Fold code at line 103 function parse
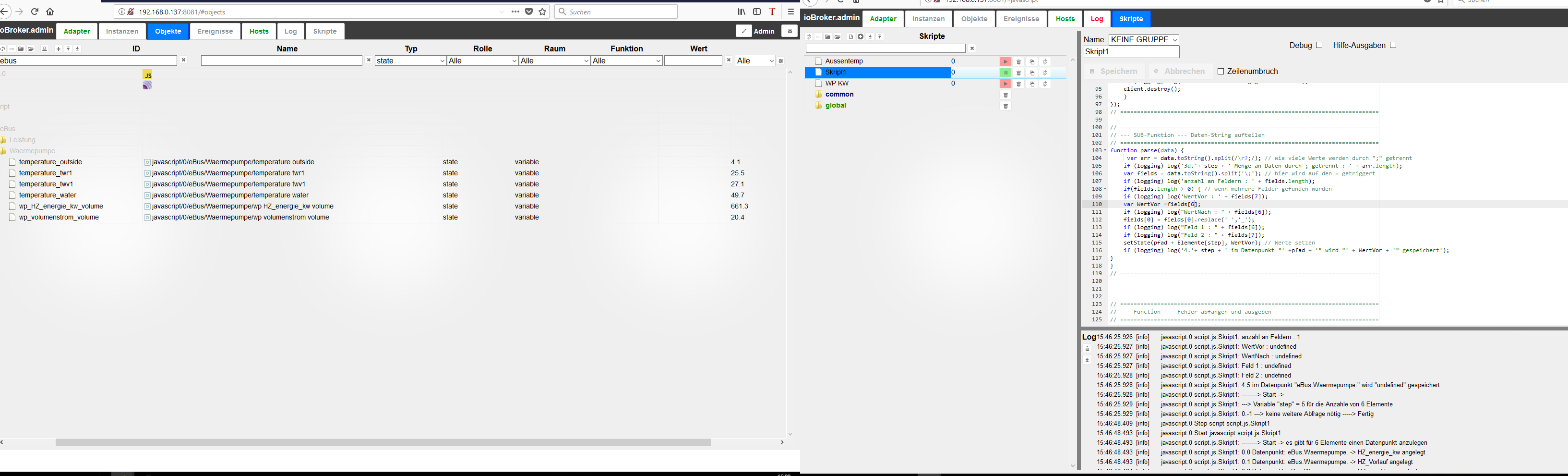 coord(1105,150)
